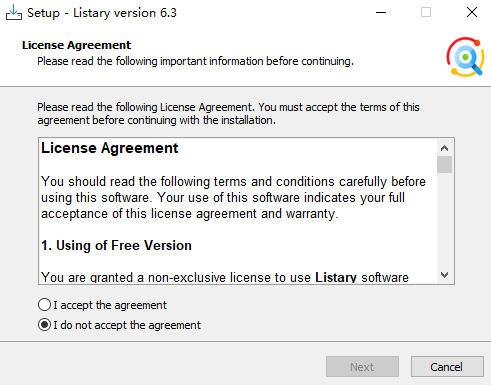Viewport: 491px width, 385px height.
Task: Click the "Setup - Listary version 6.3" title text
Action: point(102,13)
